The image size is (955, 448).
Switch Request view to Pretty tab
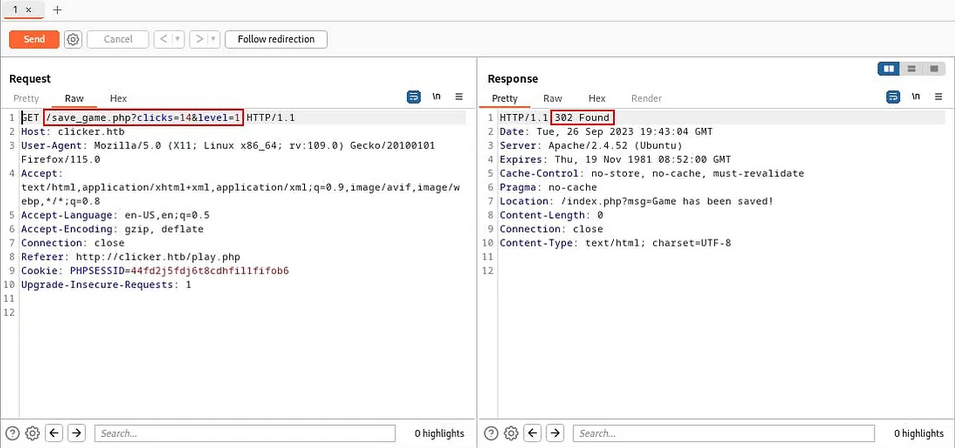coord(26,98)
